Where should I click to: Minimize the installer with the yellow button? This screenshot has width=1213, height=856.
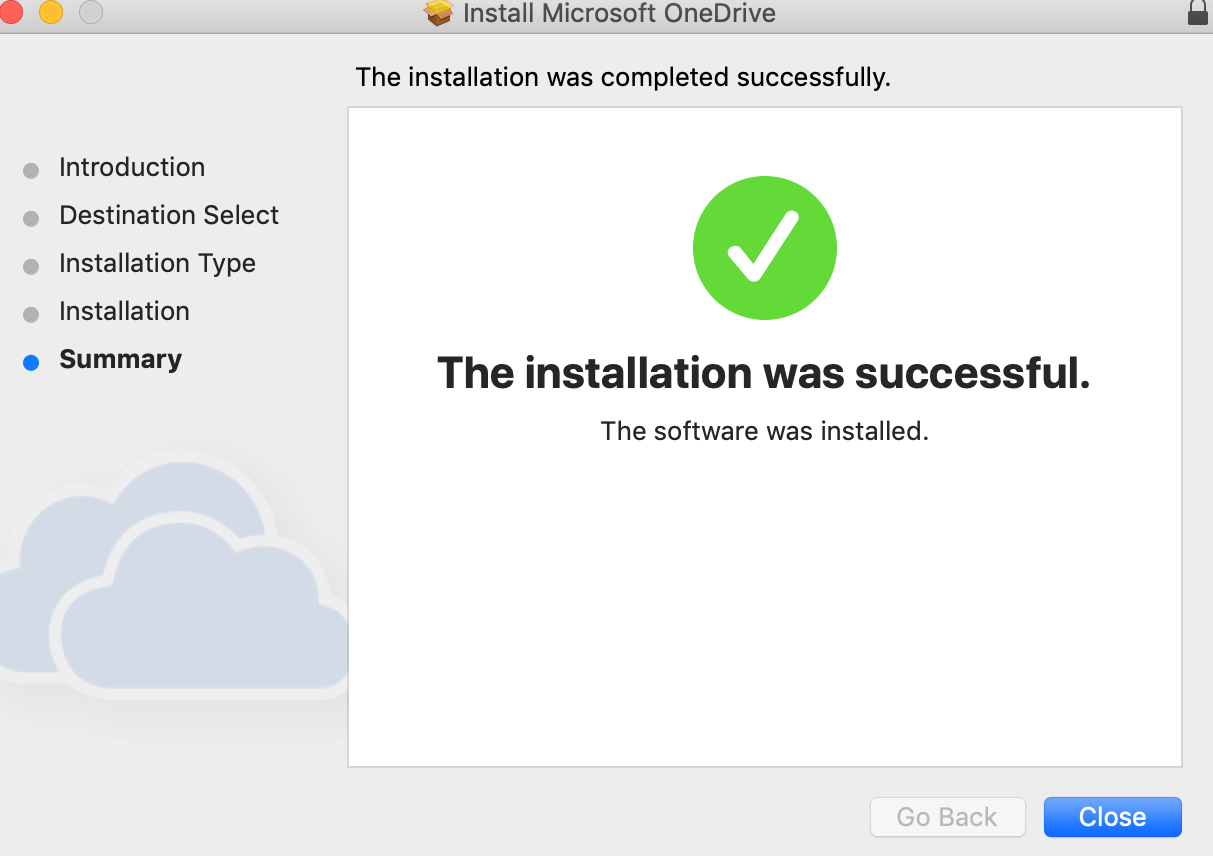pyautogui.click(x=50, y=12)
